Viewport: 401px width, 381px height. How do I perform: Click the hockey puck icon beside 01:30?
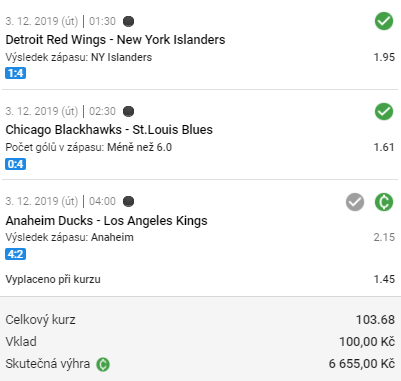[129, 21]
